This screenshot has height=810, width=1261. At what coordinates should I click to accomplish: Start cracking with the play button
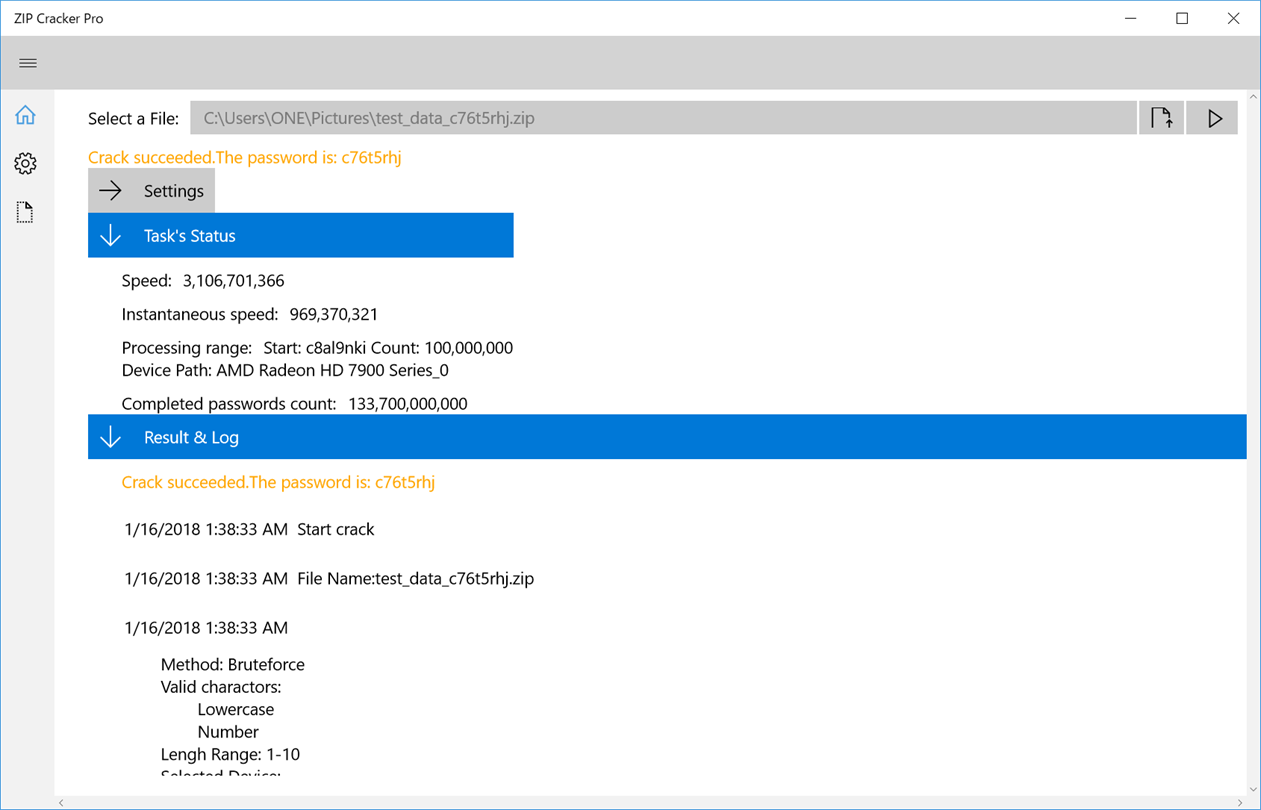tap(1213, 118)
